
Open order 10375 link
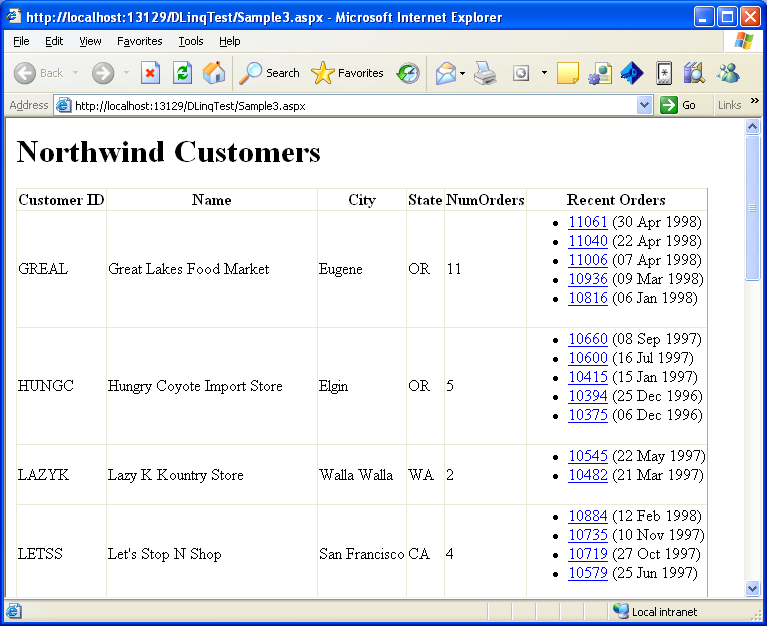587,415
